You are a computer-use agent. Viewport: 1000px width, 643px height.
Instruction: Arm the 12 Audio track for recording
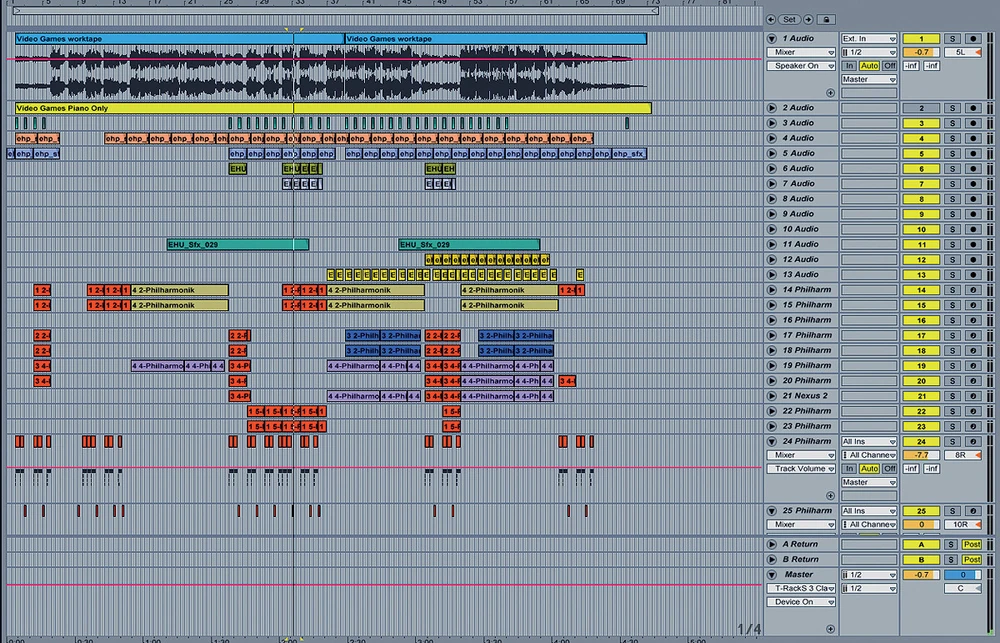[x=973, y=260]
